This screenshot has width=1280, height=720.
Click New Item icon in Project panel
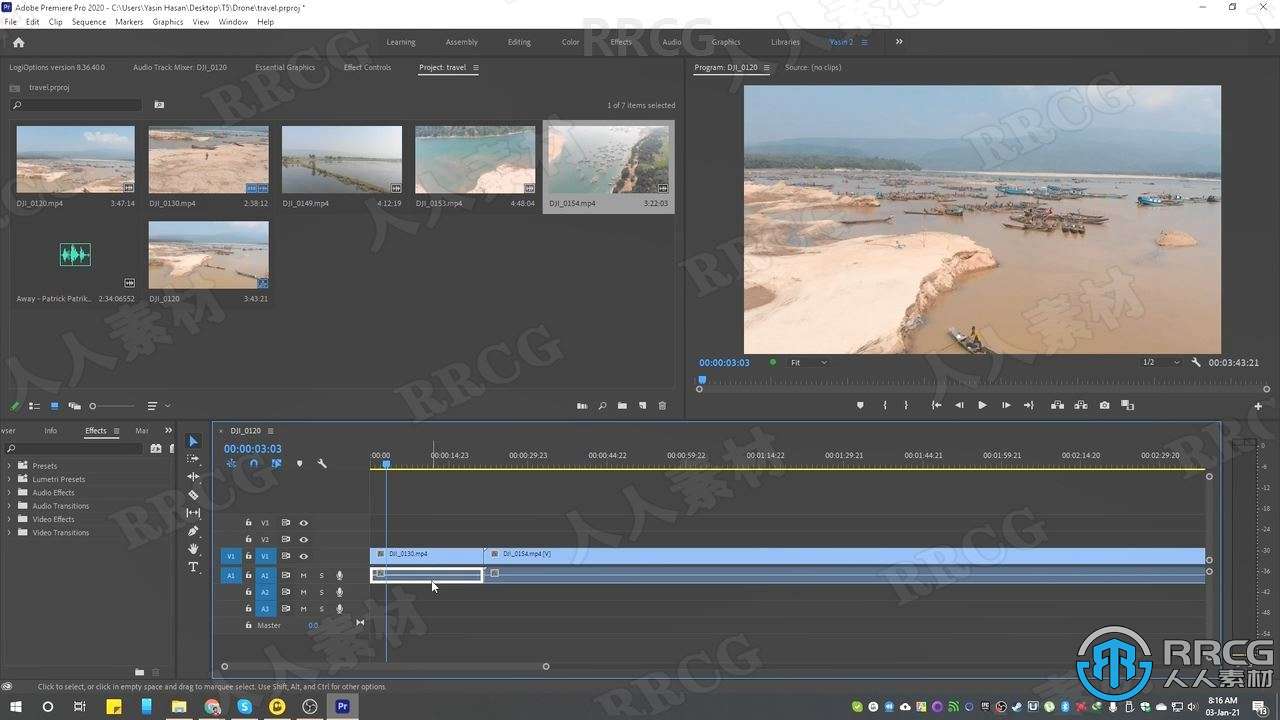click(642, 406)
